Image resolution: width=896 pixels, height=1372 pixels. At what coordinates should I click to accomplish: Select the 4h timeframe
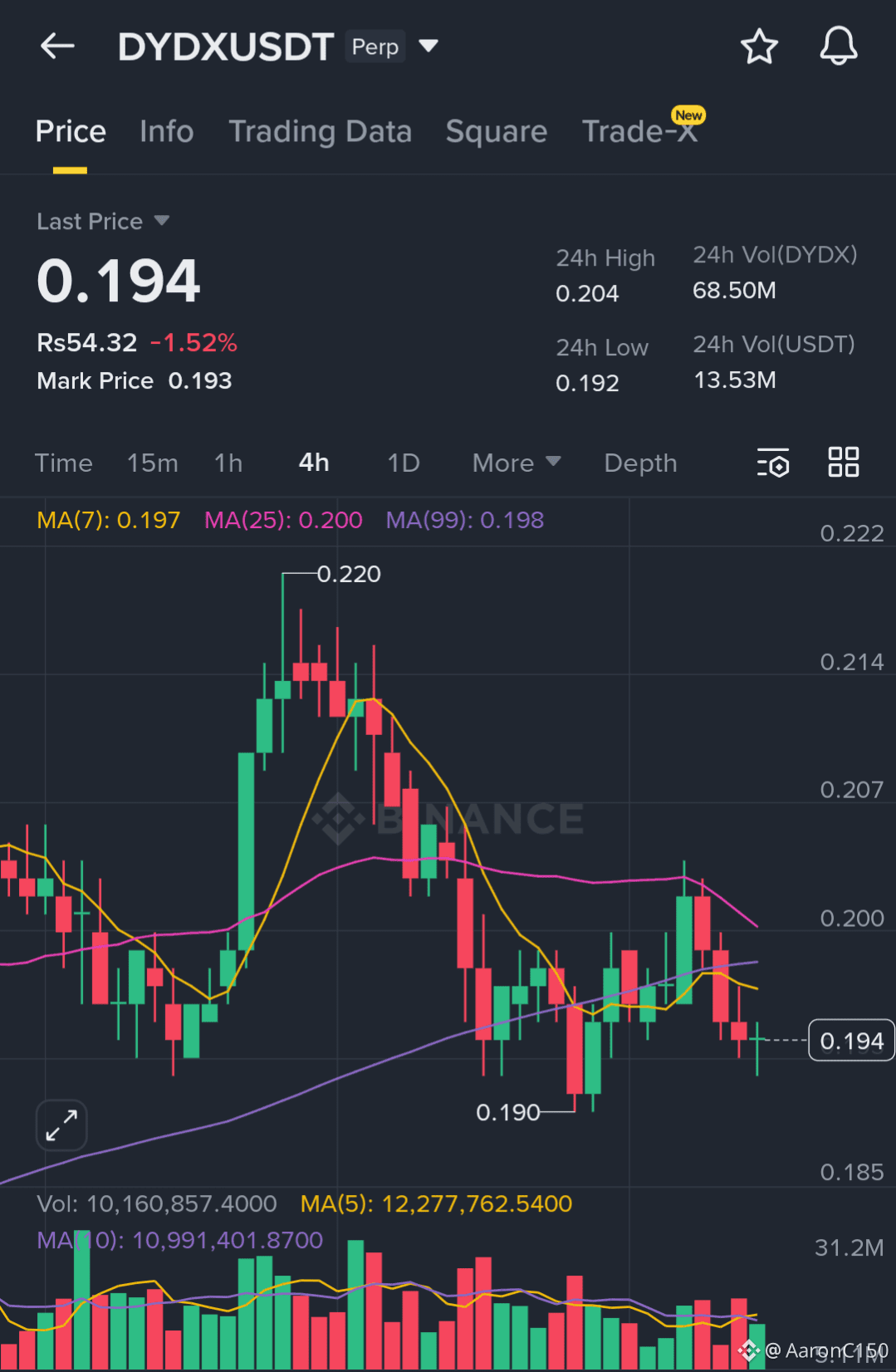coord(314,463)
